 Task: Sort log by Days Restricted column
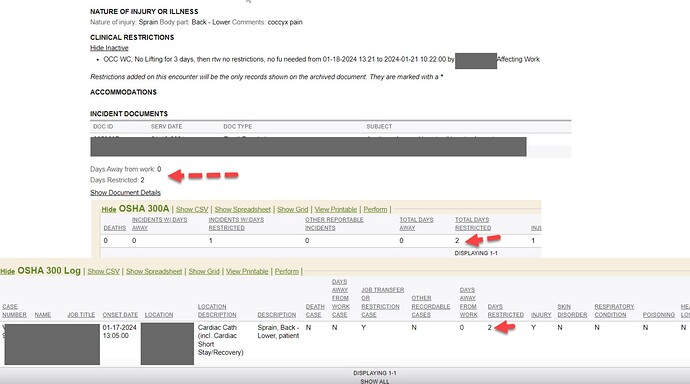point(506,311)
